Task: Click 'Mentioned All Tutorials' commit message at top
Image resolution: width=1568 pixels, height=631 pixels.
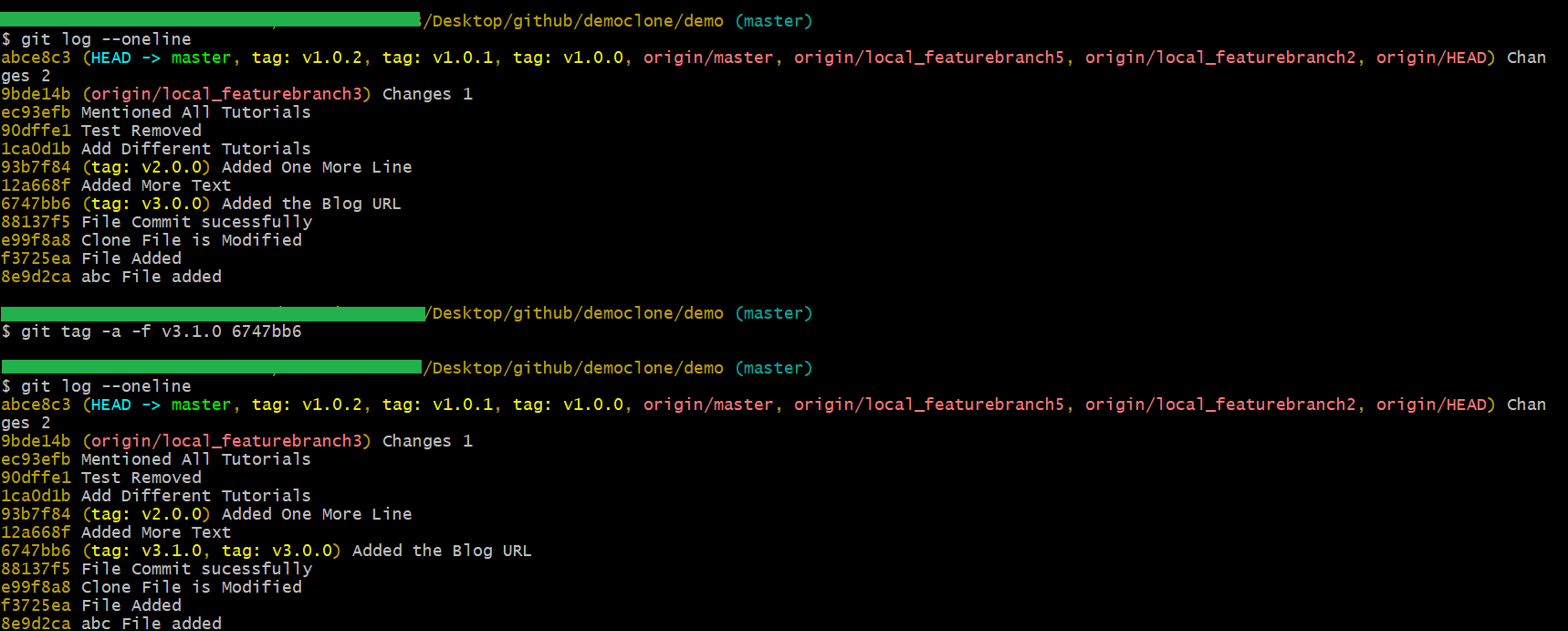Action: click(196, 112)
